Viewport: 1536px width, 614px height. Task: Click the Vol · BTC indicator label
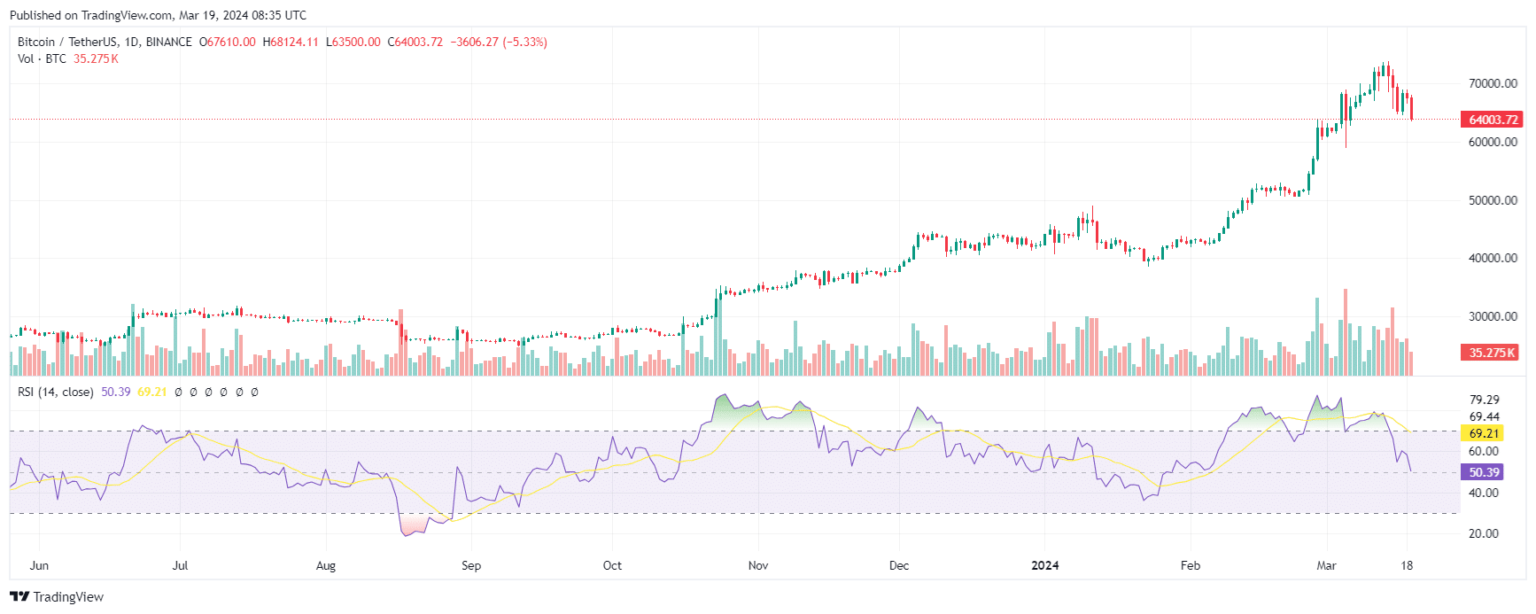point(42,59)
